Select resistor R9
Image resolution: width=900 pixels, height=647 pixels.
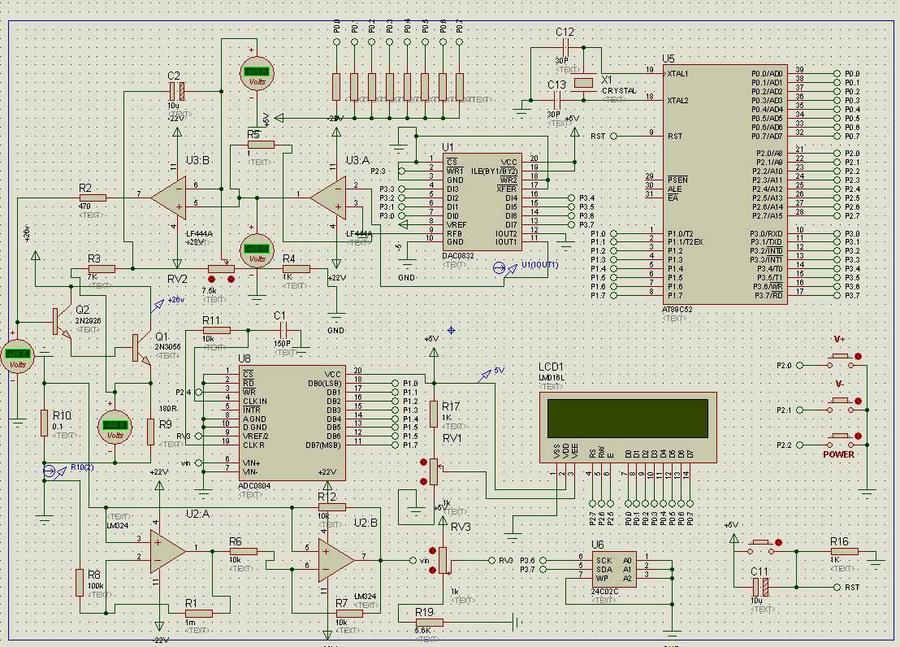click(150, 432)
